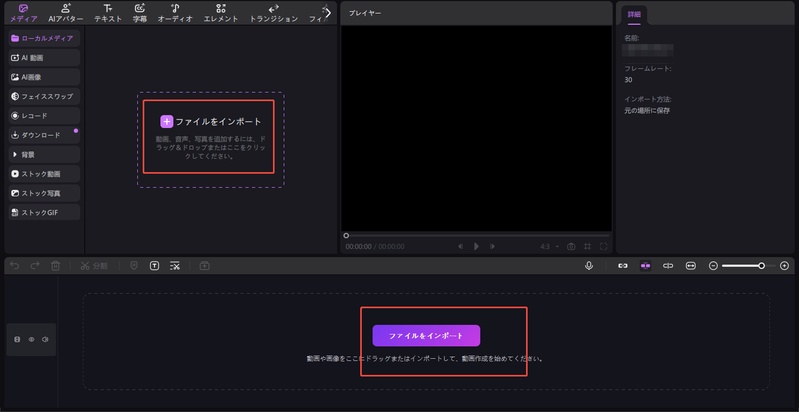This screenshot has width=799, height=412.
Task: Enter fullscreen preview
Action: coord(603,246)
